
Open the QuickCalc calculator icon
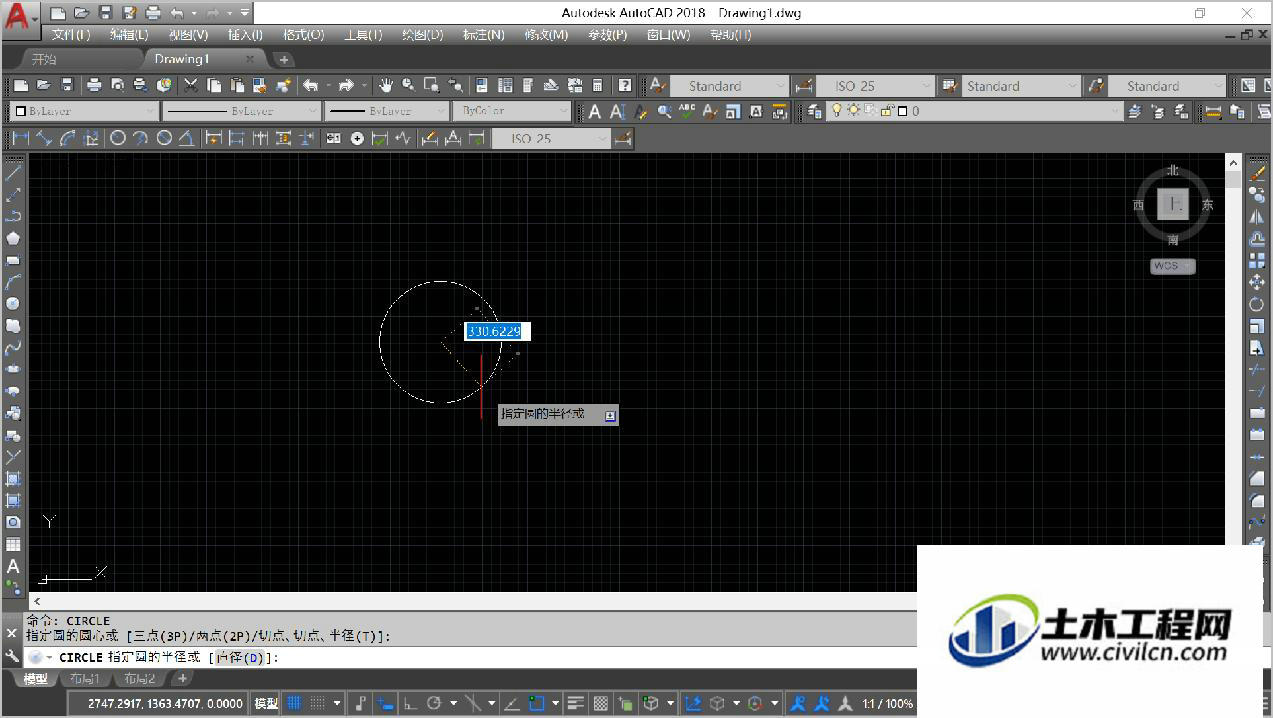coord(597,85)
